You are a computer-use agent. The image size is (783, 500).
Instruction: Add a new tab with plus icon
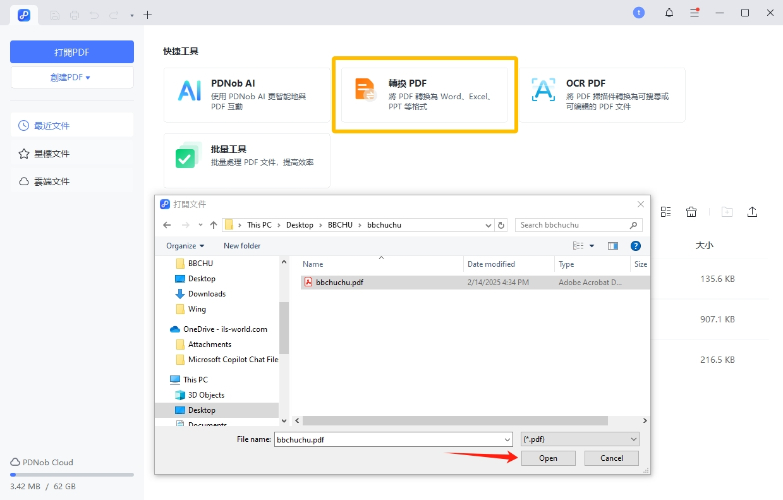point(147,15)
